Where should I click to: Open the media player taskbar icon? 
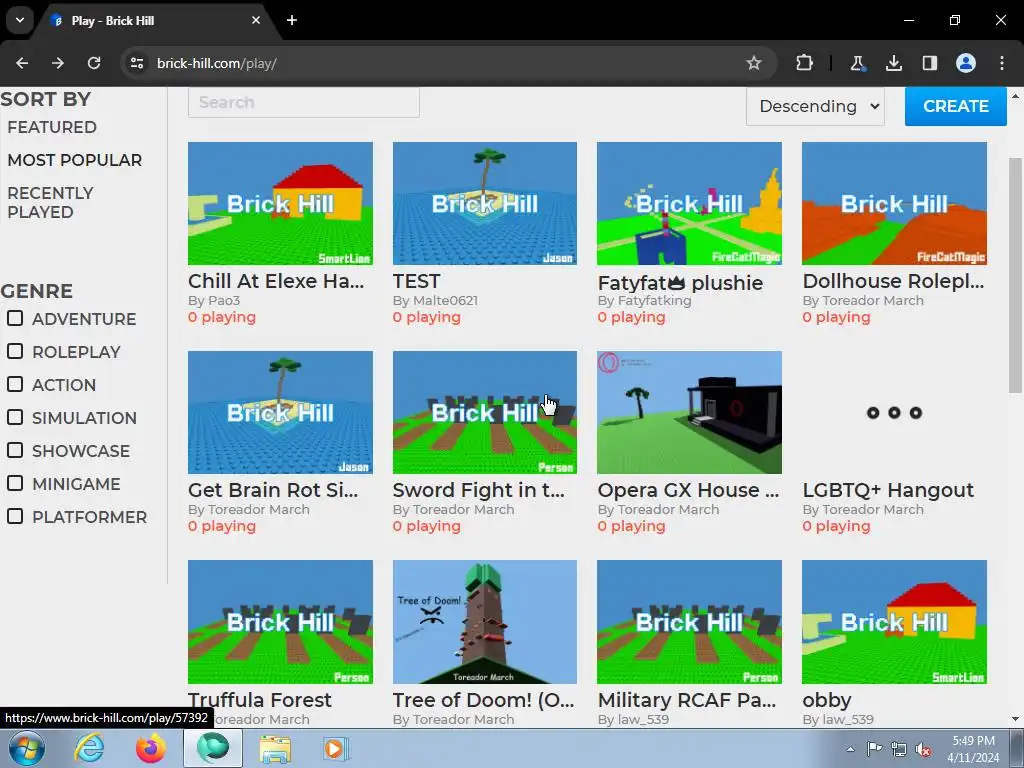(336, 748)
